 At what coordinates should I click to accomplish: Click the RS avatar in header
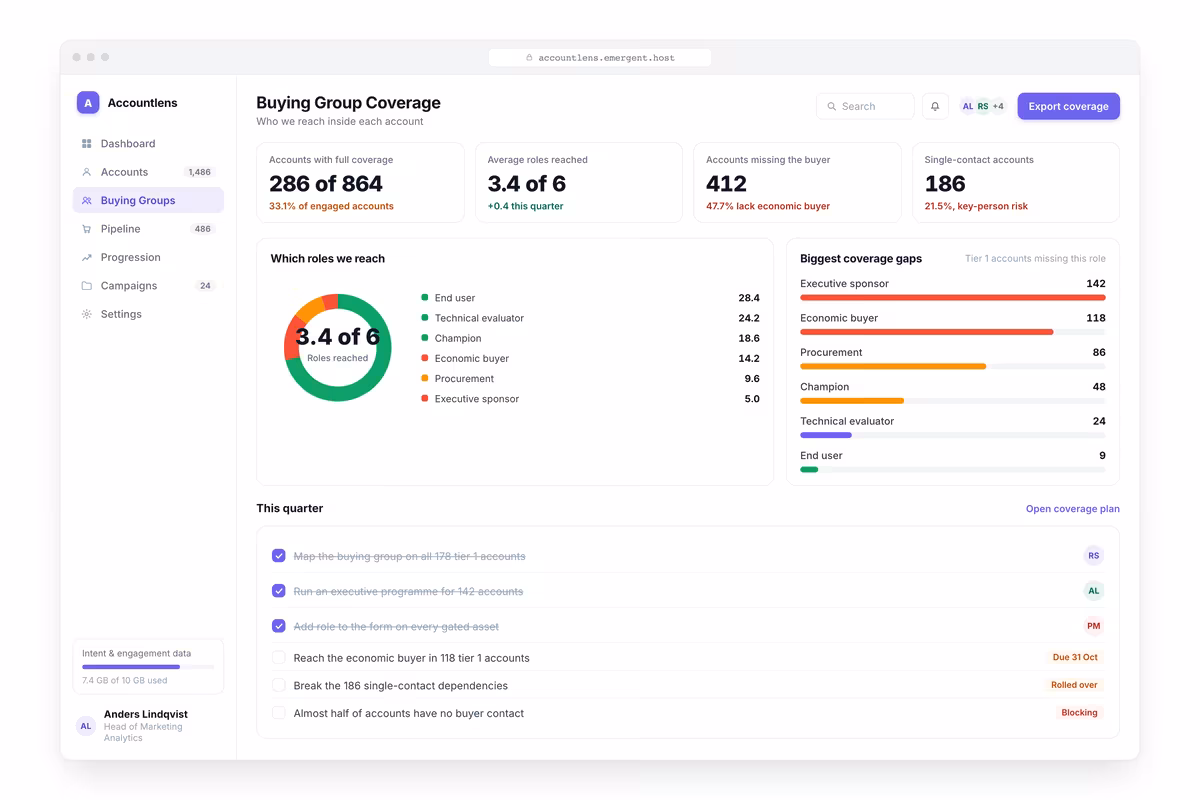tap(983, 106)
